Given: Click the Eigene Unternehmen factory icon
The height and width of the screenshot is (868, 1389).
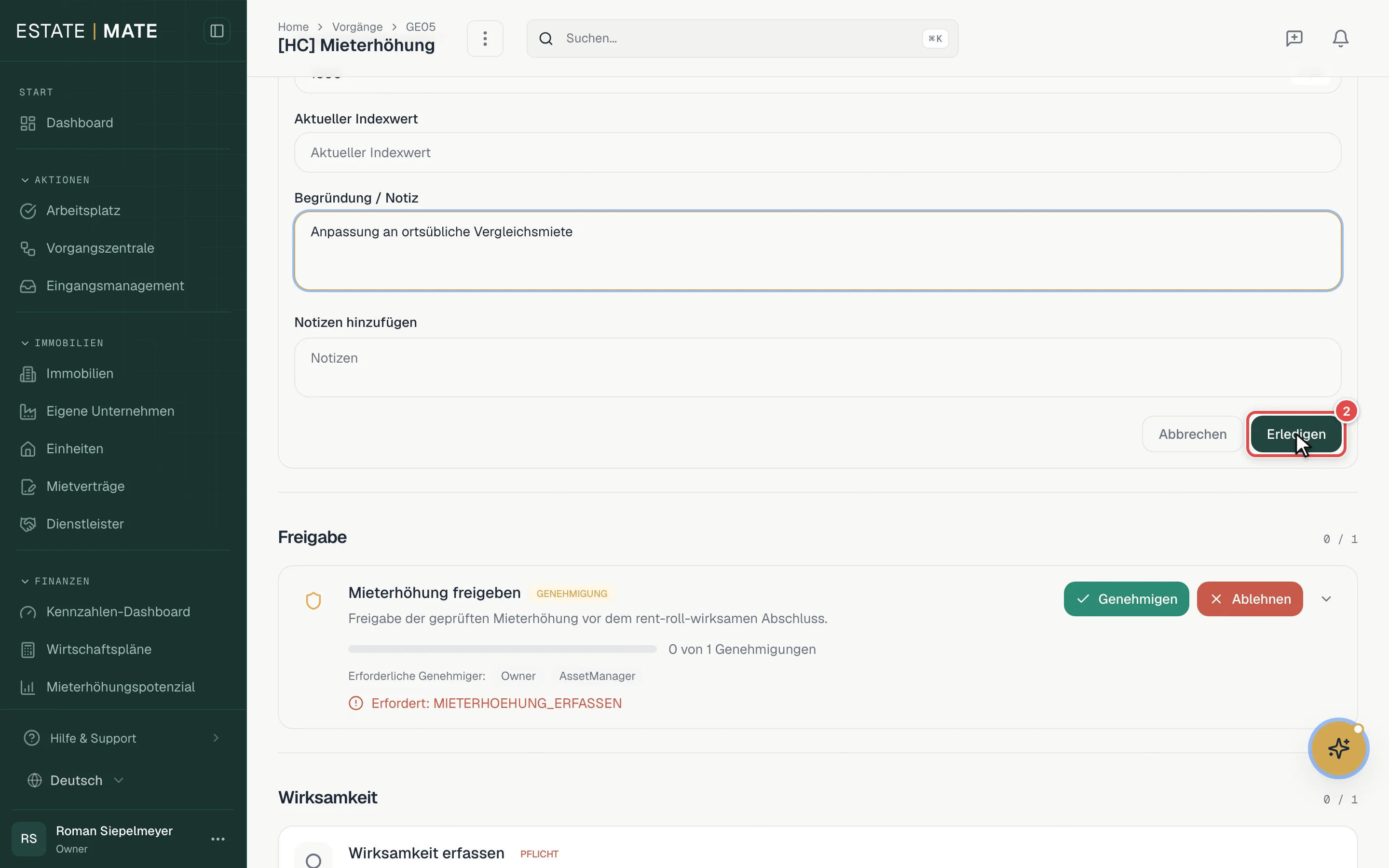Looking at the screenshot, I should pos(28,411).
